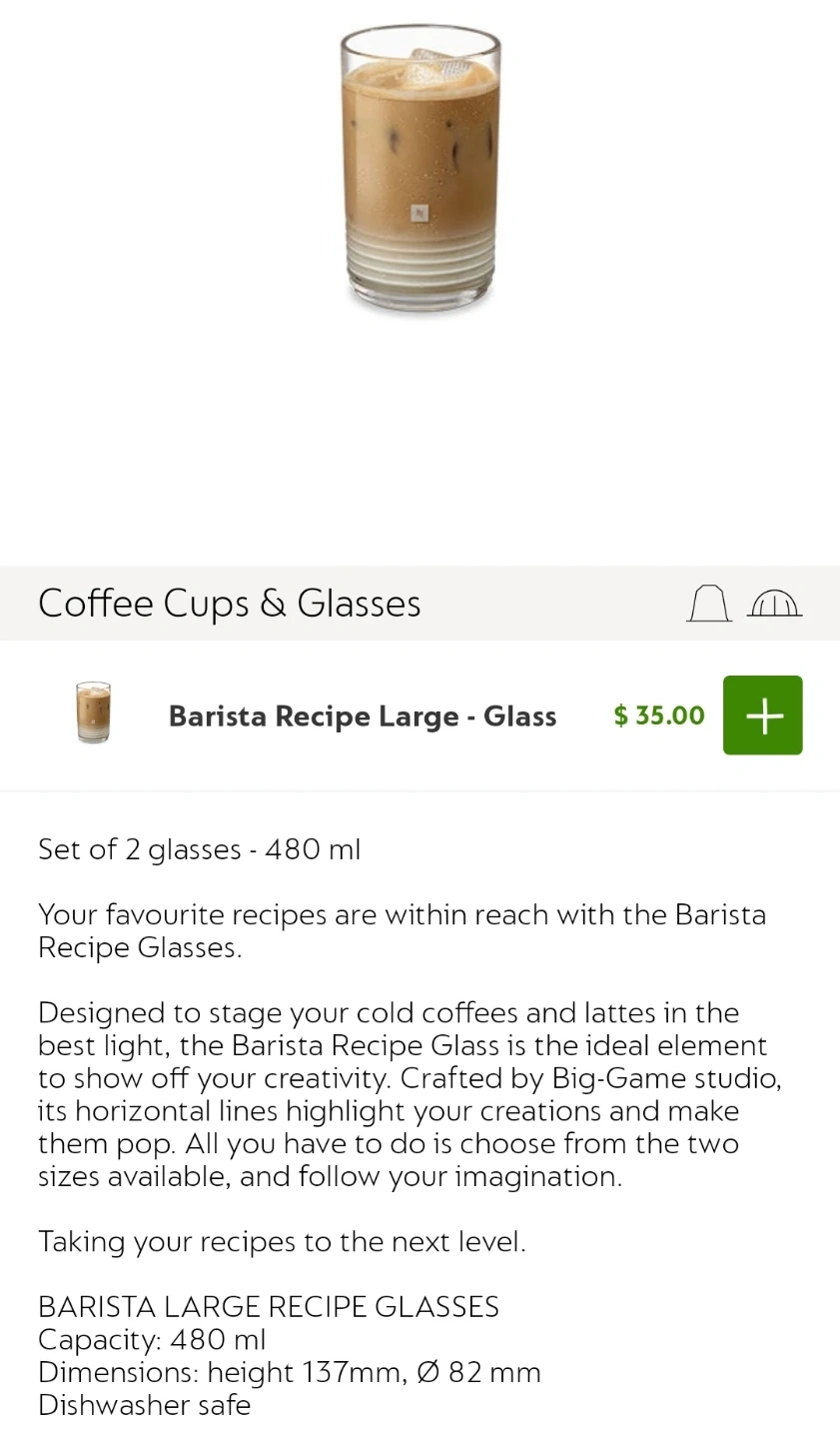The image size is (840, 1439).
Task: Open the Coffee Cups & Glasses category
Action: [229, 604]
